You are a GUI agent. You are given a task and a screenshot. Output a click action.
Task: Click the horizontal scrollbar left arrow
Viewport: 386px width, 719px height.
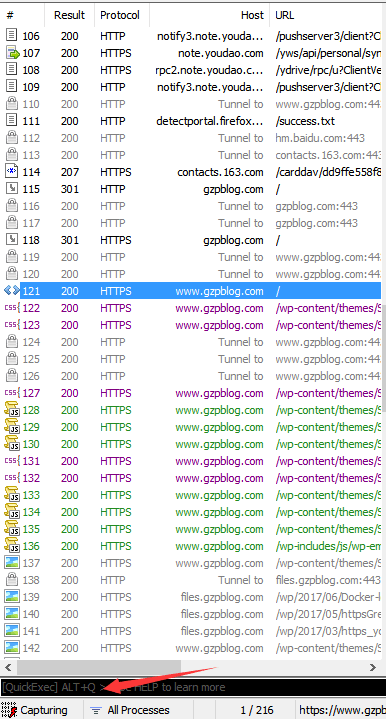(x=8, y=667)
